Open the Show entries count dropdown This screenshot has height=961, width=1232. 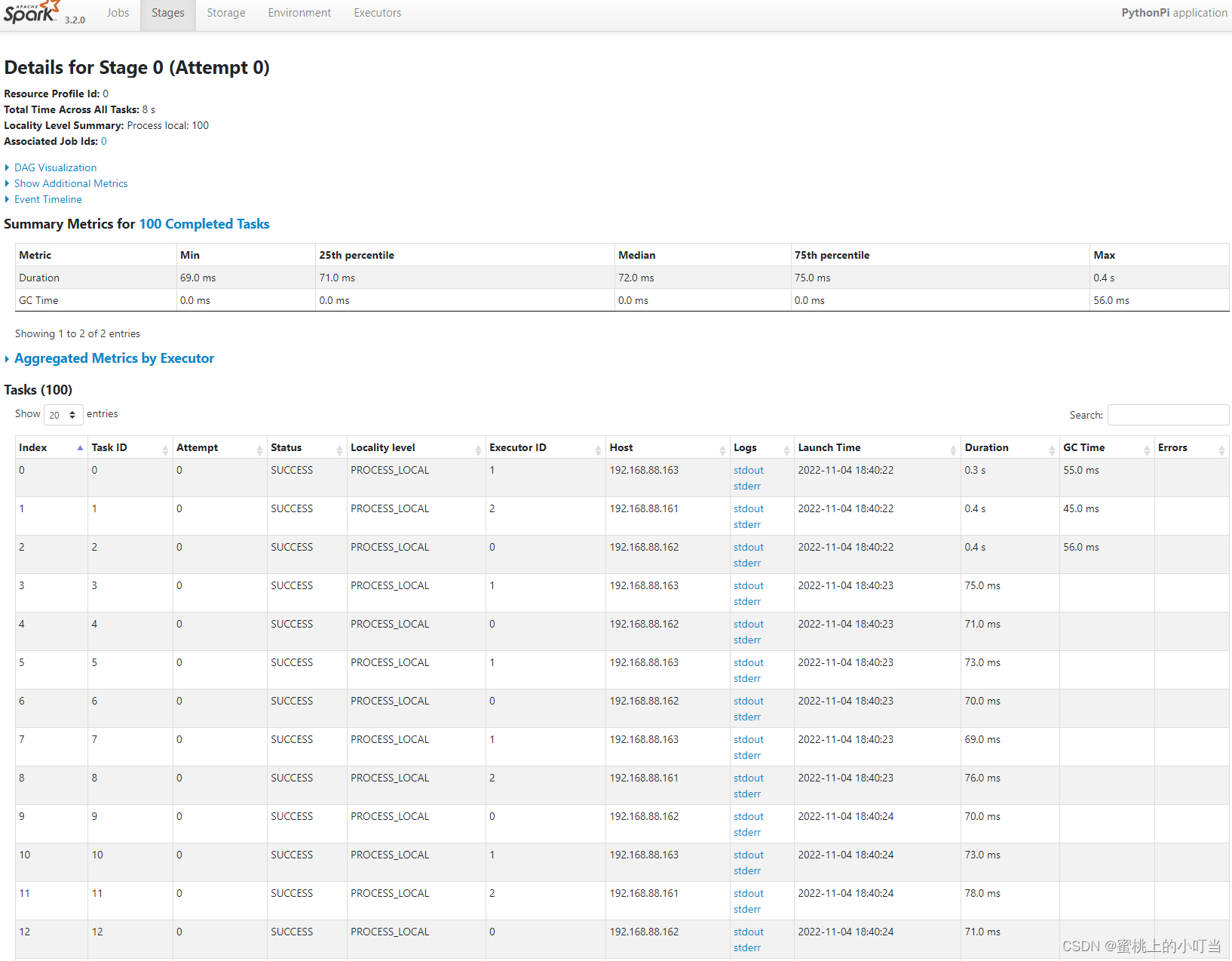tap(63, 415)
